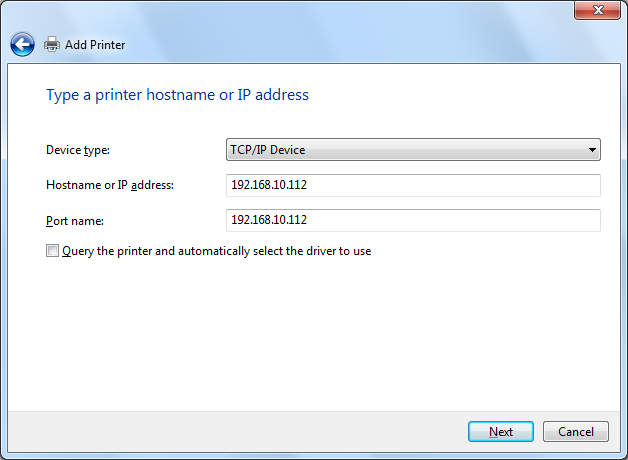Enable the Query the printer checkbox
Viewport: 628px width, 460px height.
[x=52, y=251]
